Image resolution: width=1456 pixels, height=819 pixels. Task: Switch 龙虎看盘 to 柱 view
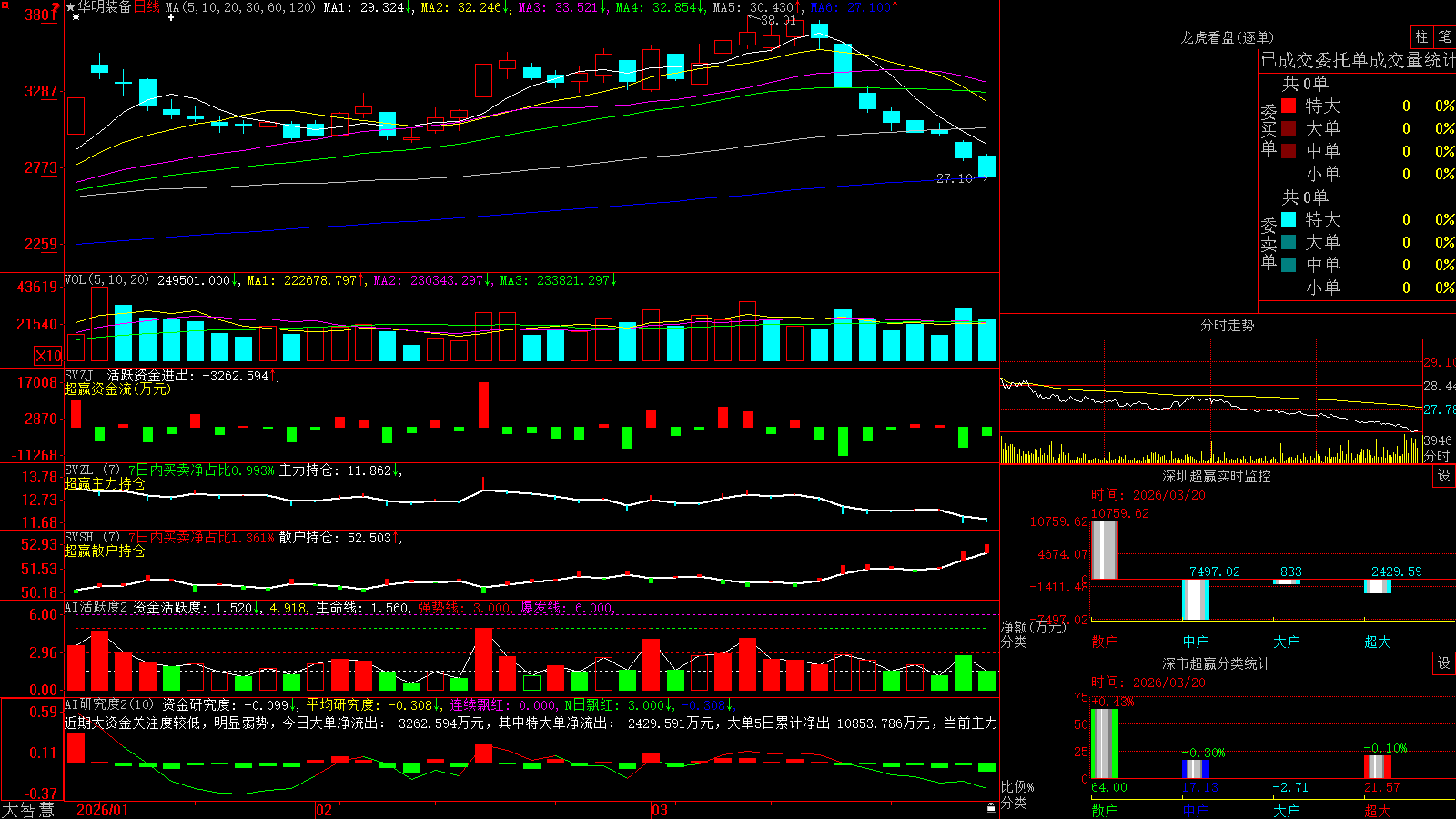pyautogui.click(x=1421, y=37)
